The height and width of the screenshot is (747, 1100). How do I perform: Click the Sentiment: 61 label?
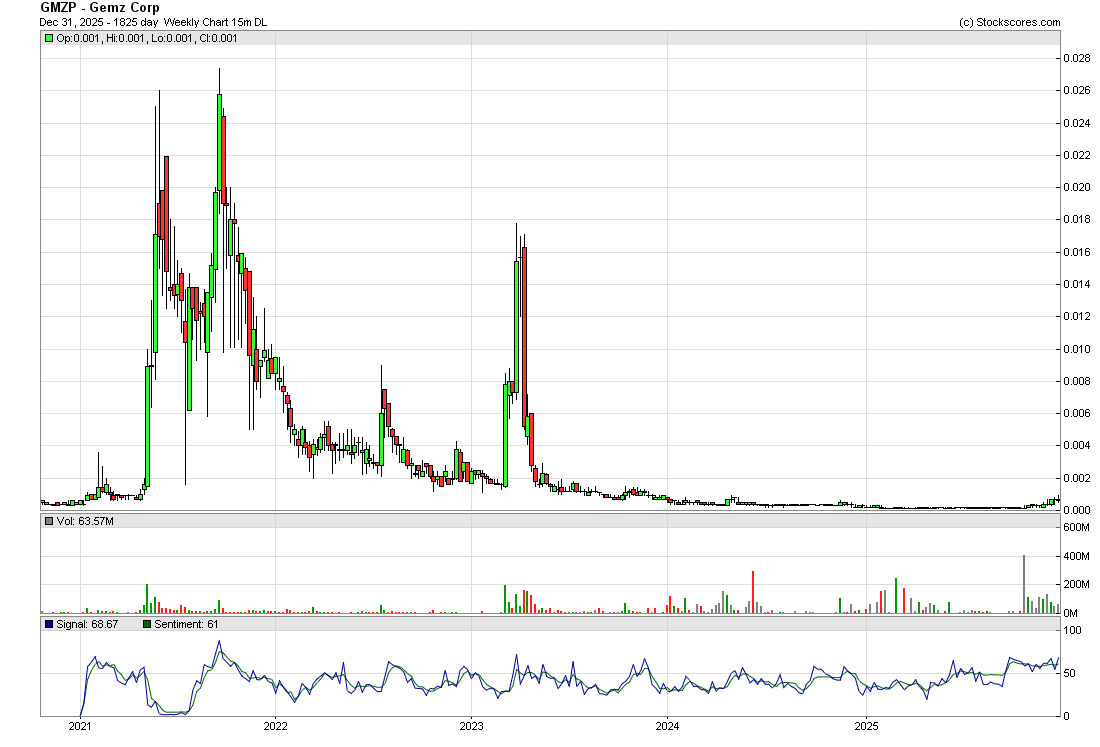click(186, 624)
